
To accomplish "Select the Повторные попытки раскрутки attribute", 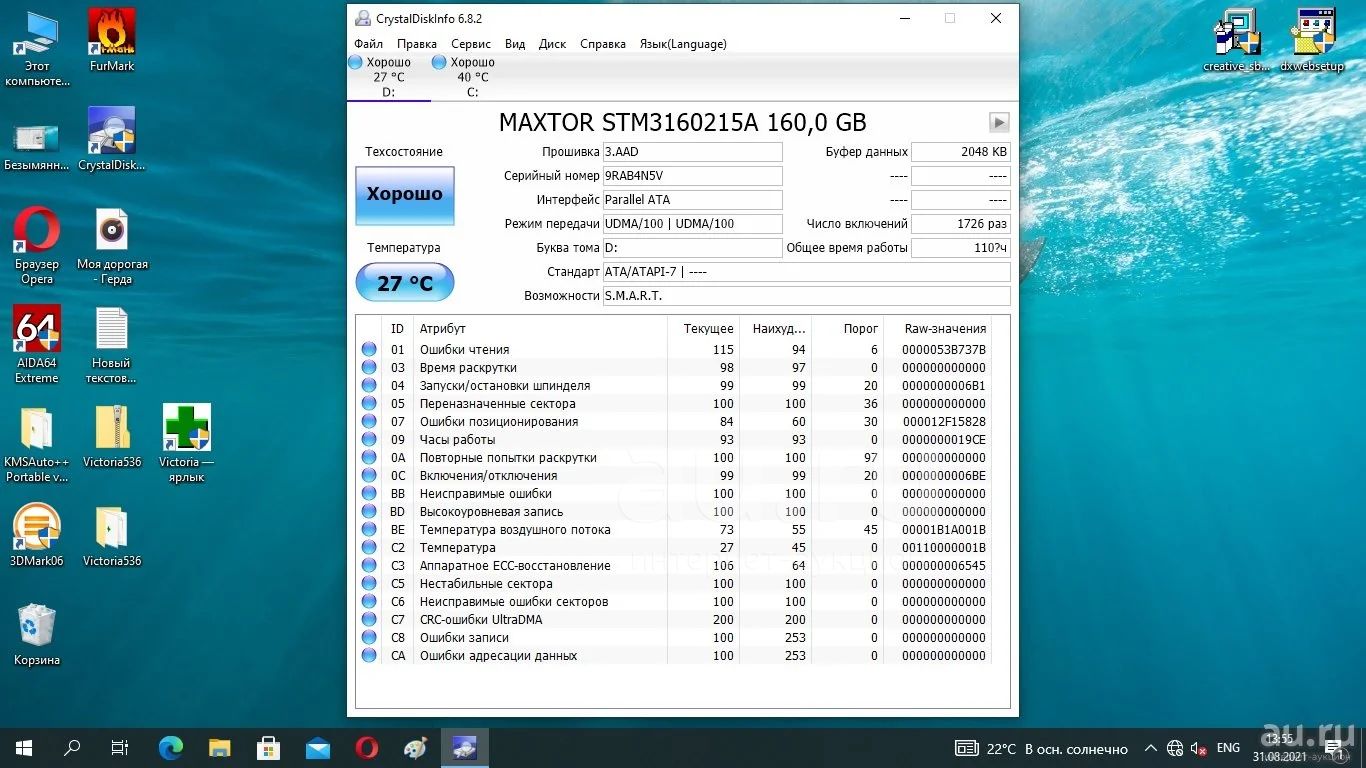I will 508,458.
